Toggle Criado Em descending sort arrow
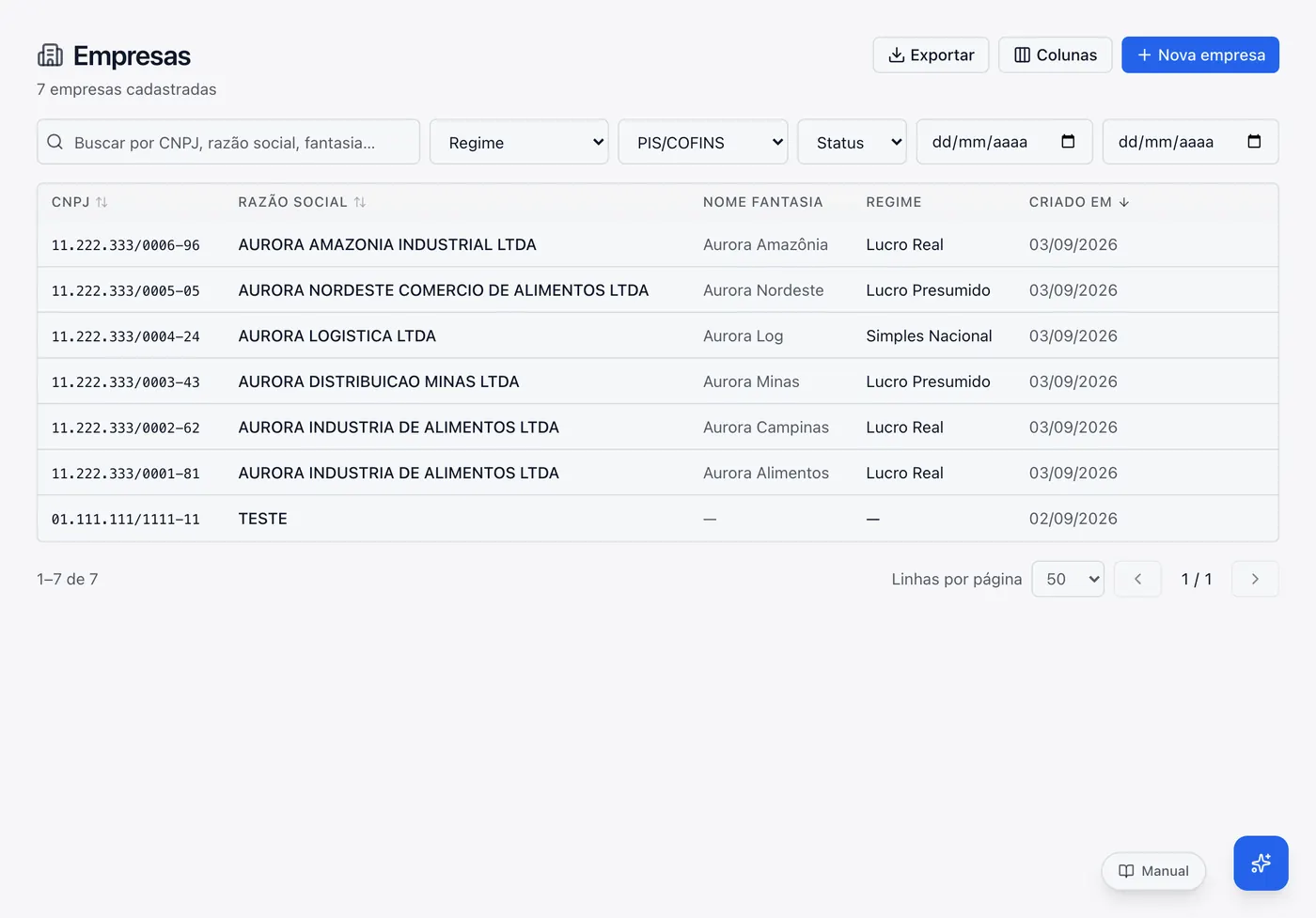 click(x=1124, y=202)
